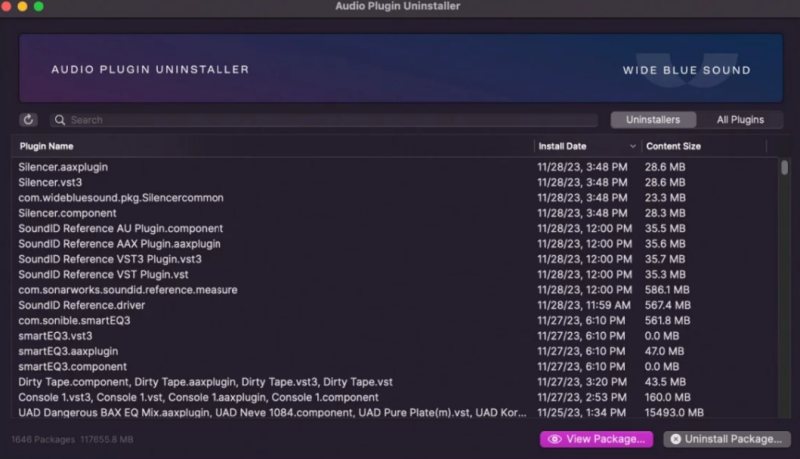Sort the list by Content Size
800x459 pixels.
[673, 146]
